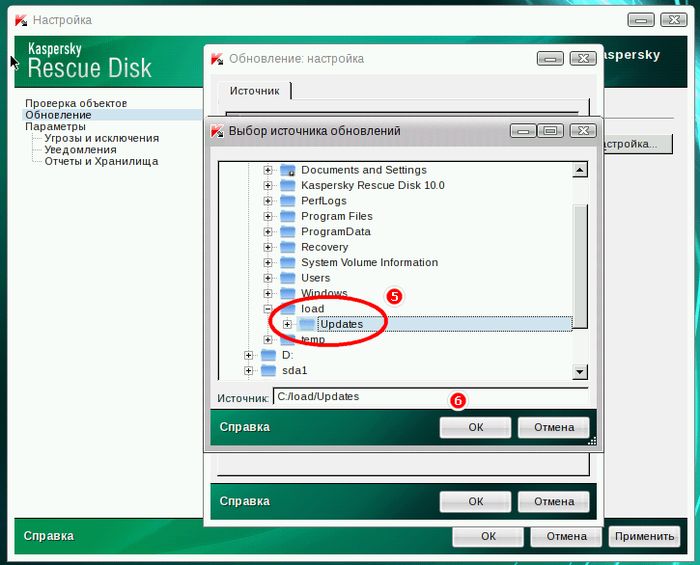Minimize the Обновление: настройка dialog

pyautogui.click(x=550, y=58)
